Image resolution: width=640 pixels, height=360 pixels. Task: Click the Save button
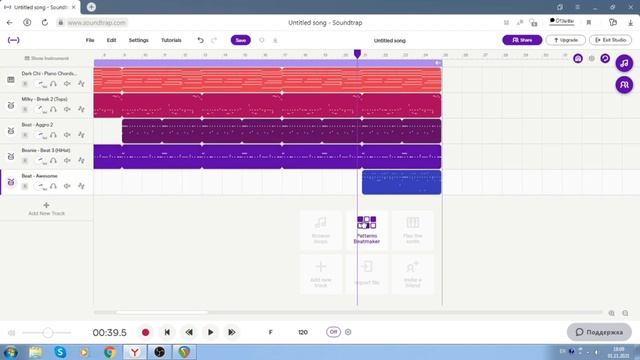240,40
